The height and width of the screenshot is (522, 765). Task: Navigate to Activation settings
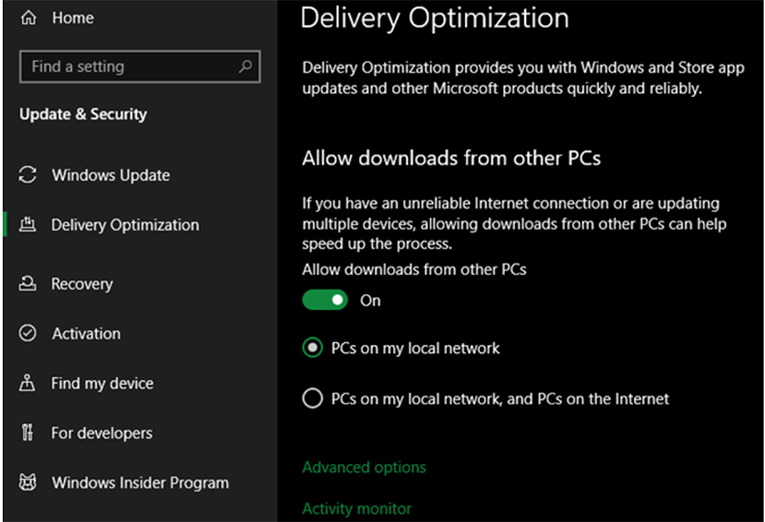[x=86, y=334]
